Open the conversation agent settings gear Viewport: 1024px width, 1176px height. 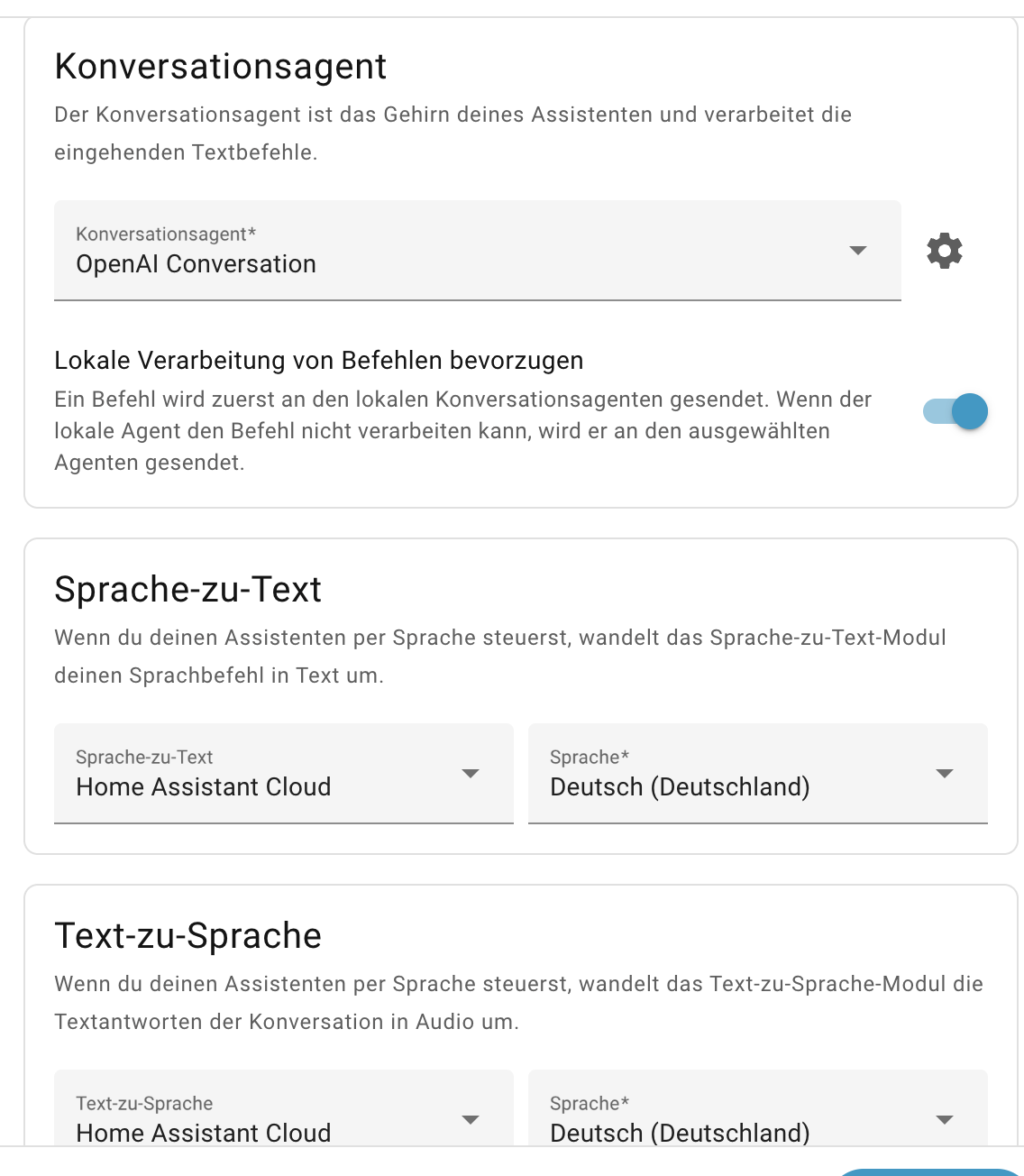[x=945, y=251]
